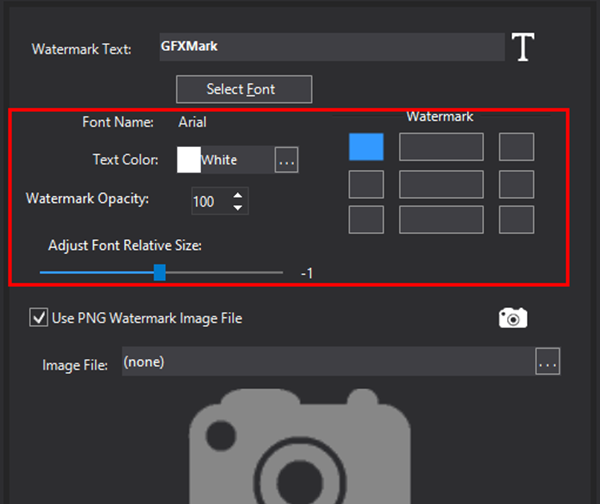Image resolution: width=600 pixels, height=504 pixels.
Task: Click the Watermark Opacity label
Action: click(87, 199)
